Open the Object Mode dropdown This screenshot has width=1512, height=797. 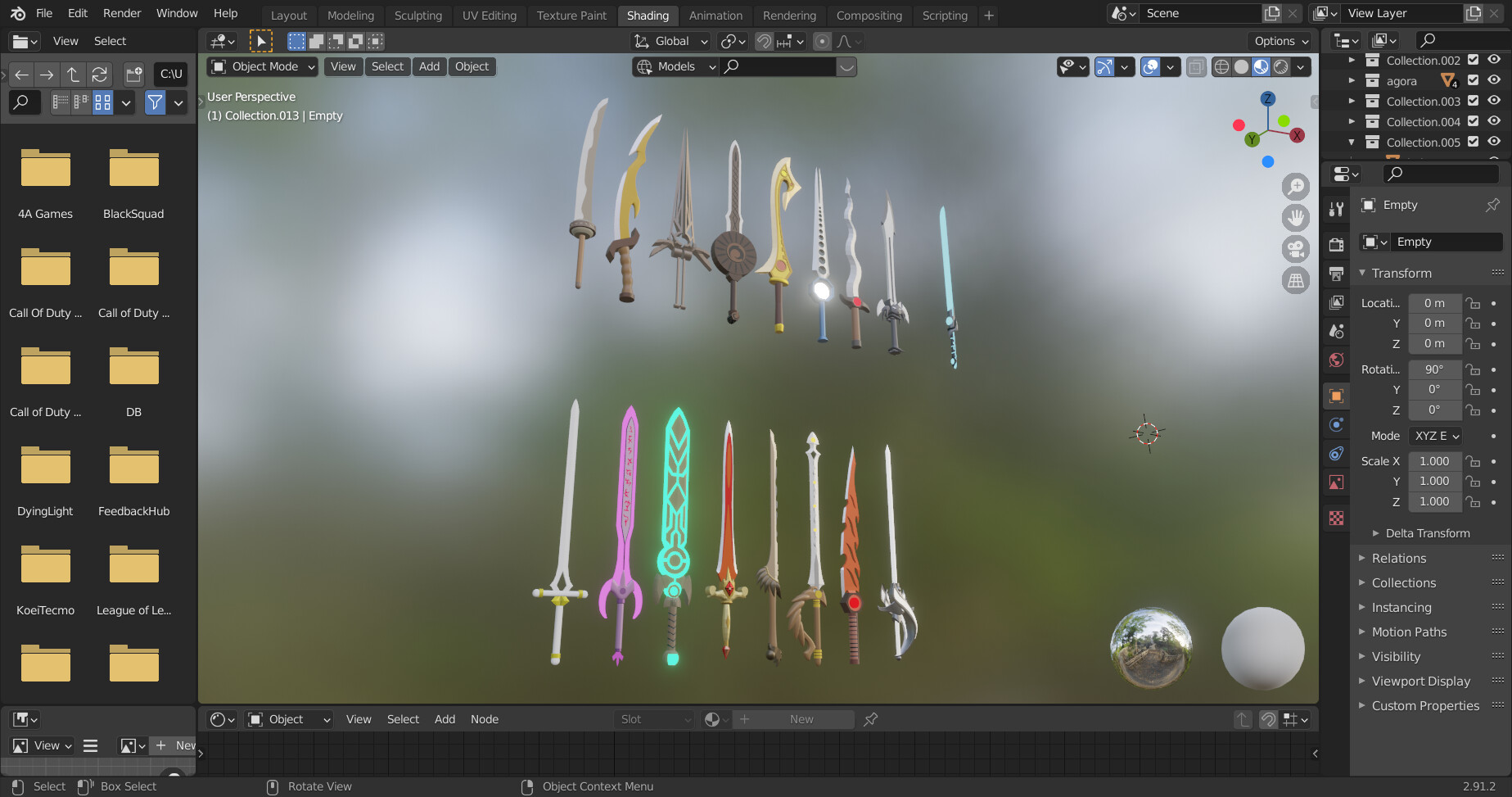pyautogui.click(x=262, y=66)
